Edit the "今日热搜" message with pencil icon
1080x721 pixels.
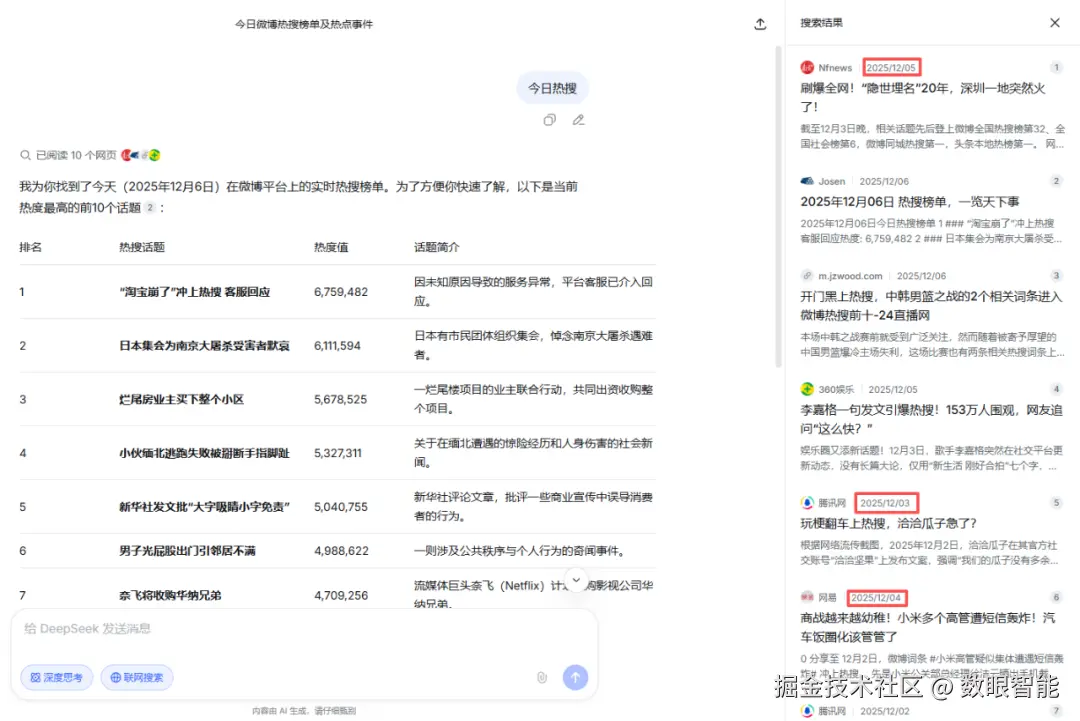click(x=579, y=120)
